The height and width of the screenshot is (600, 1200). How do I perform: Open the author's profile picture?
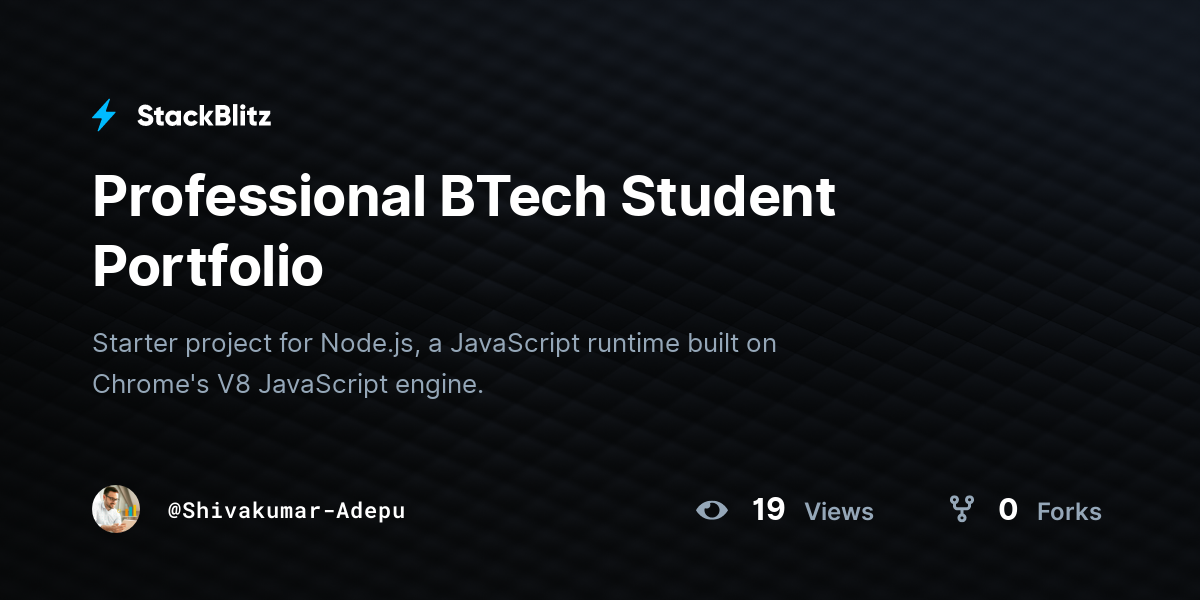point(116,510)
